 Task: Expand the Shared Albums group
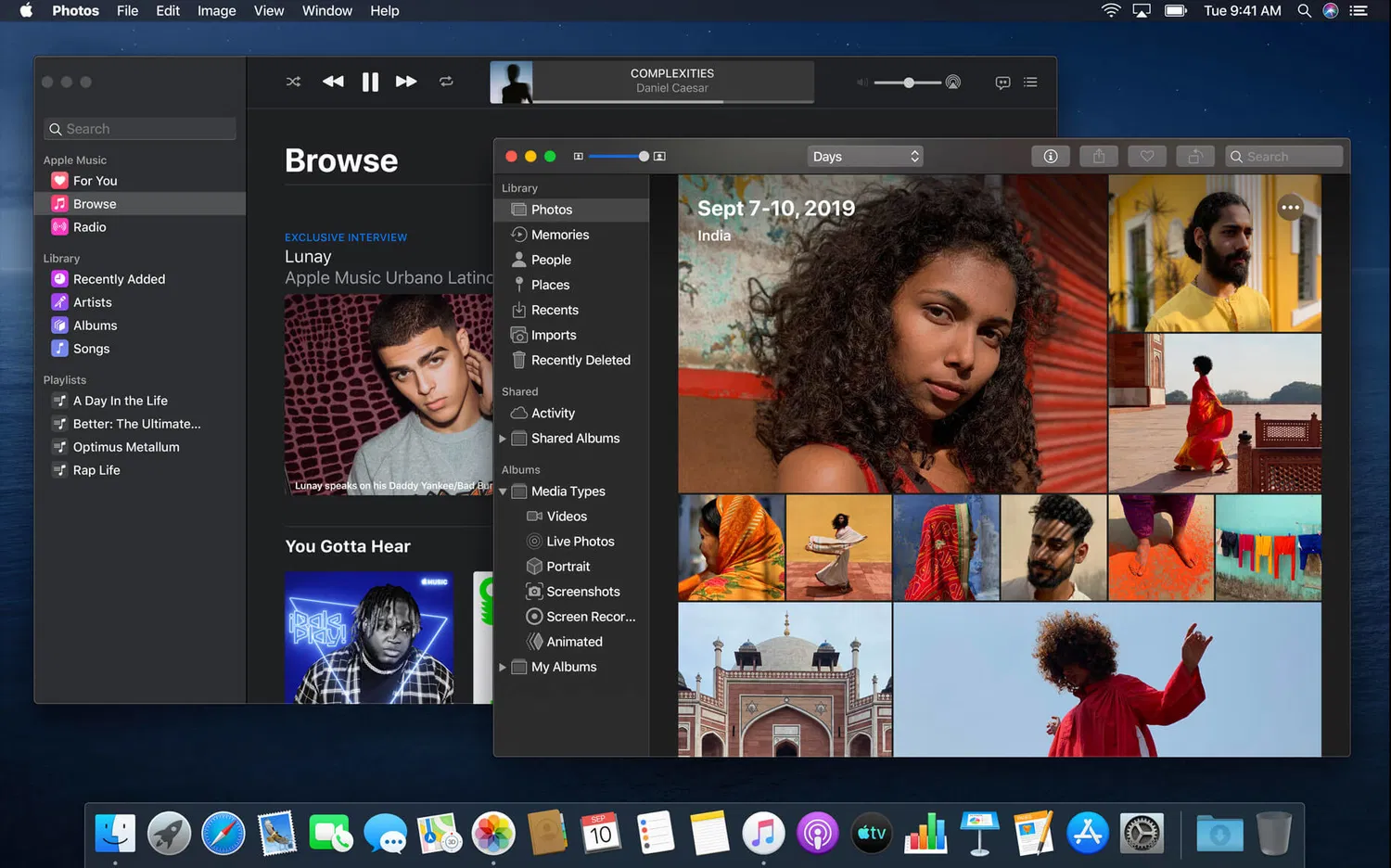tap(503, 439)
